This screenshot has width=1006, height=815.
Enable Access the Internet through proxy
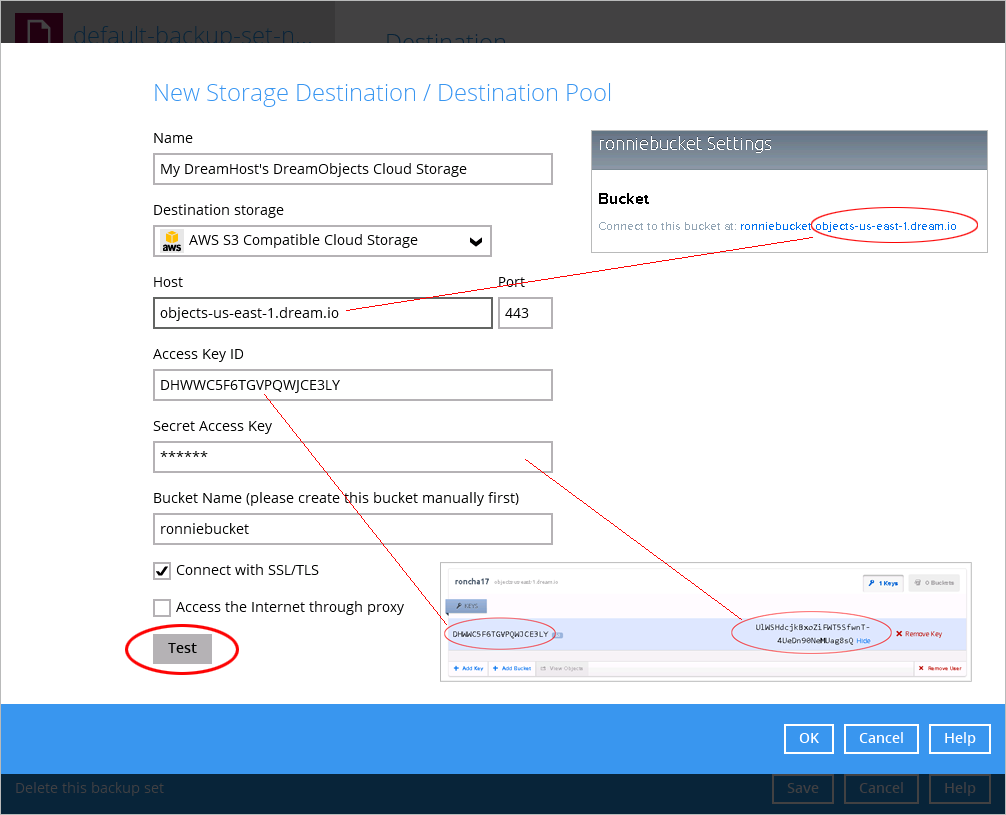point(162,607)
